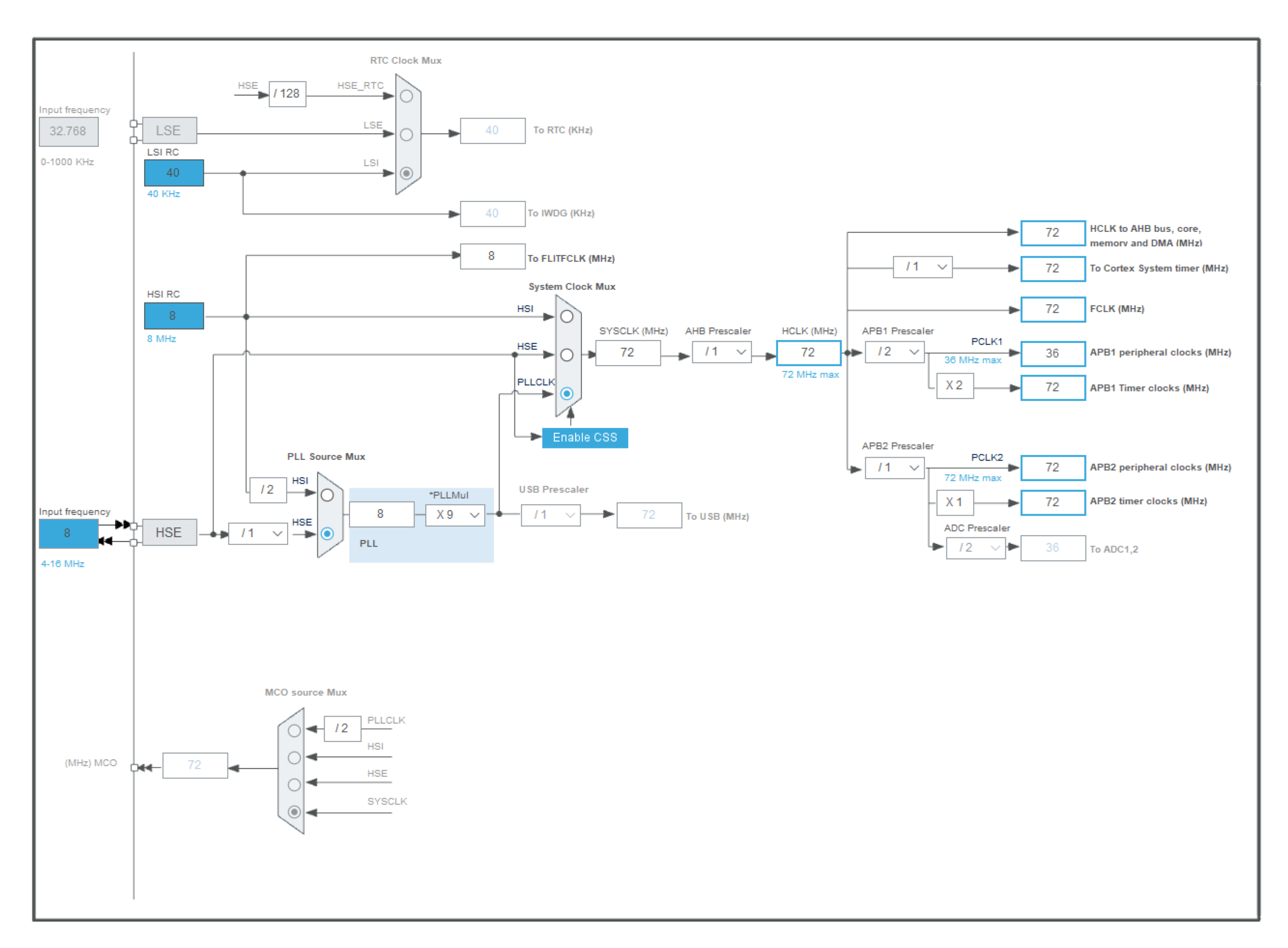Click the 0-1000 KHz LSE range label

(67, 162)
